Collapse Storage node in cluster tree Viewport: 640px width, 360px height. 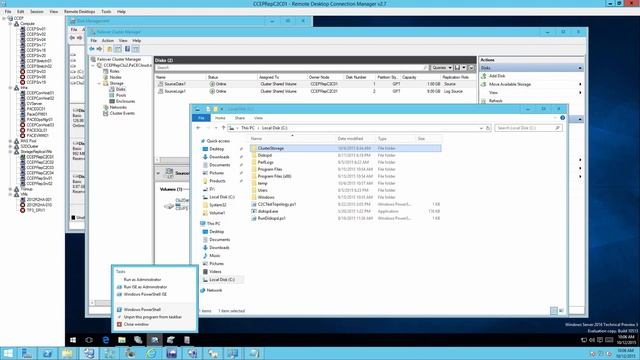99,83
